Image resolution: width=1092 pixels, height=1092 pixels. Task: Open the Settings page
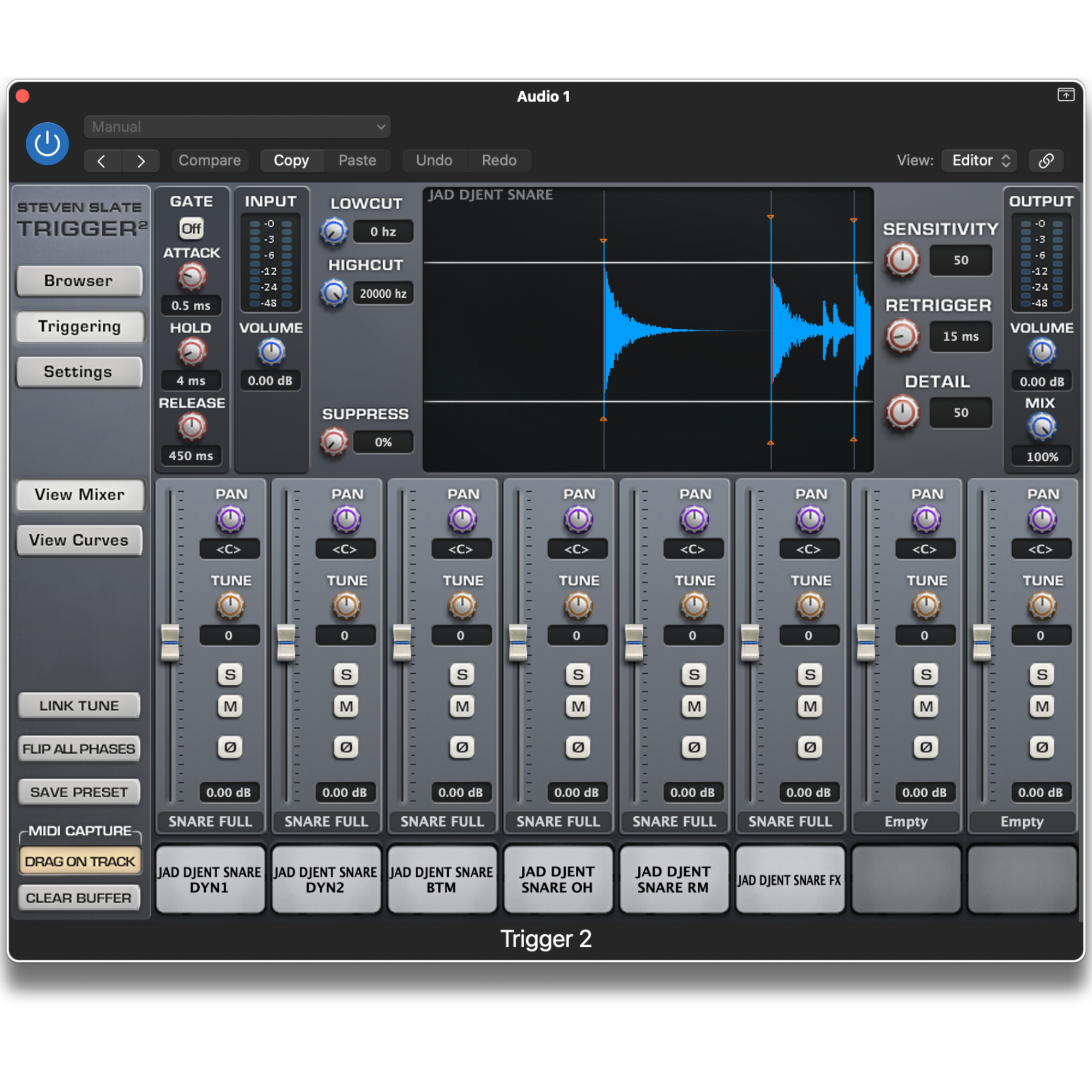click(x=79, y=372)
